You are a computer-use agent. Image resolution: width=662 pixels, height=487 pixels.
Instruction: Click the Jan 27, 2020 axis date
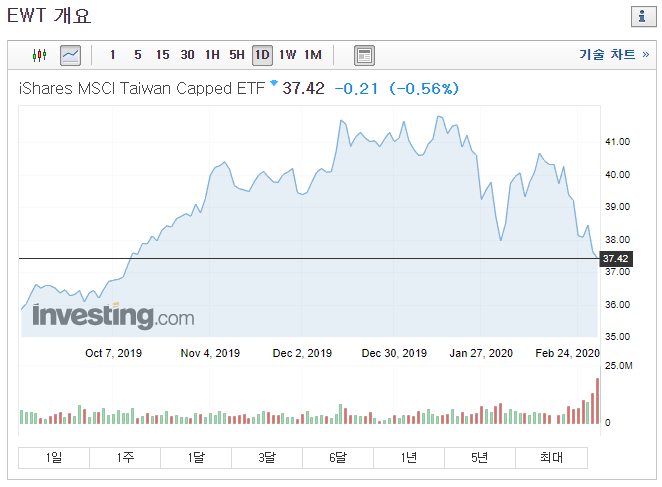click(481, 353)
